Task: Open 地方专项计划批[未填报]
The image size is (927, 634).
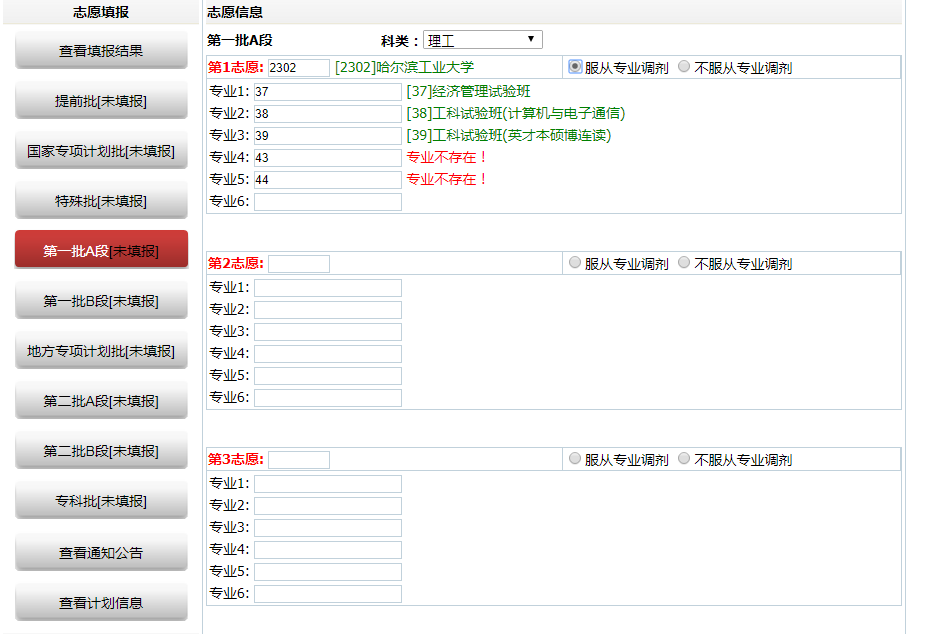Action: coord(101,351)
